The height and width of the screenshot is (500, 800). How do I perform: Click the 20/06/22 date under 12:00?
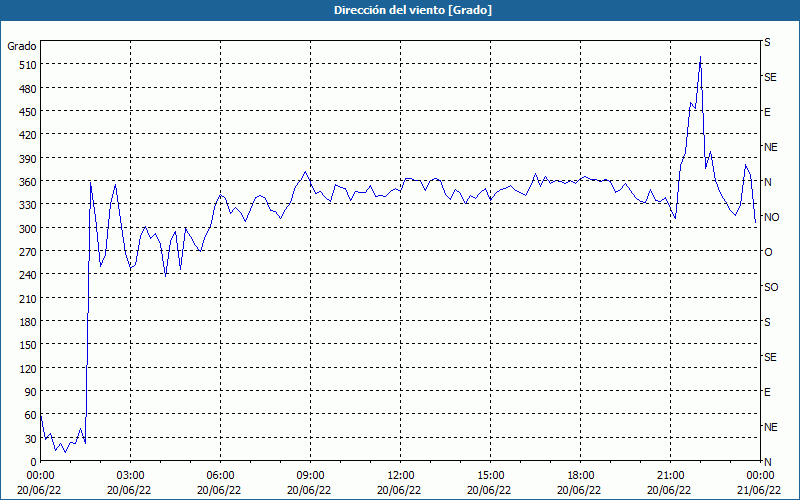(x=399, y=490)
